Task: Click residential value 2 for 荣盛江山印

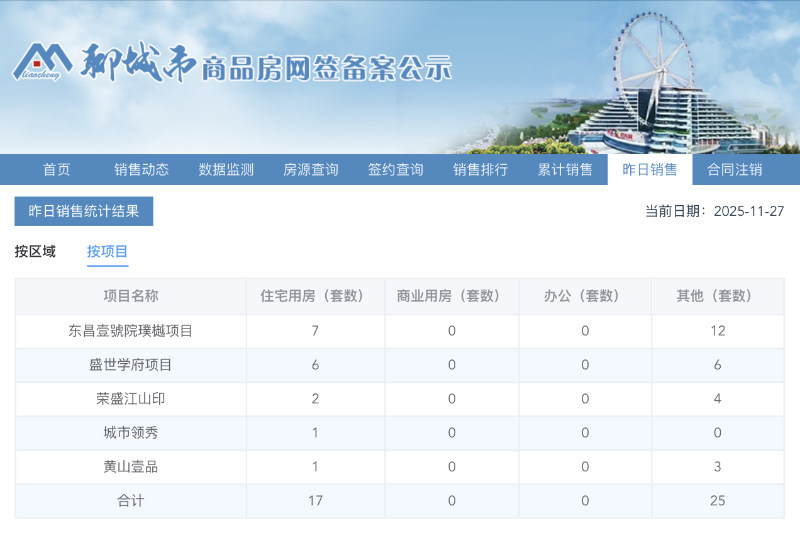Action: pos(315,399)
